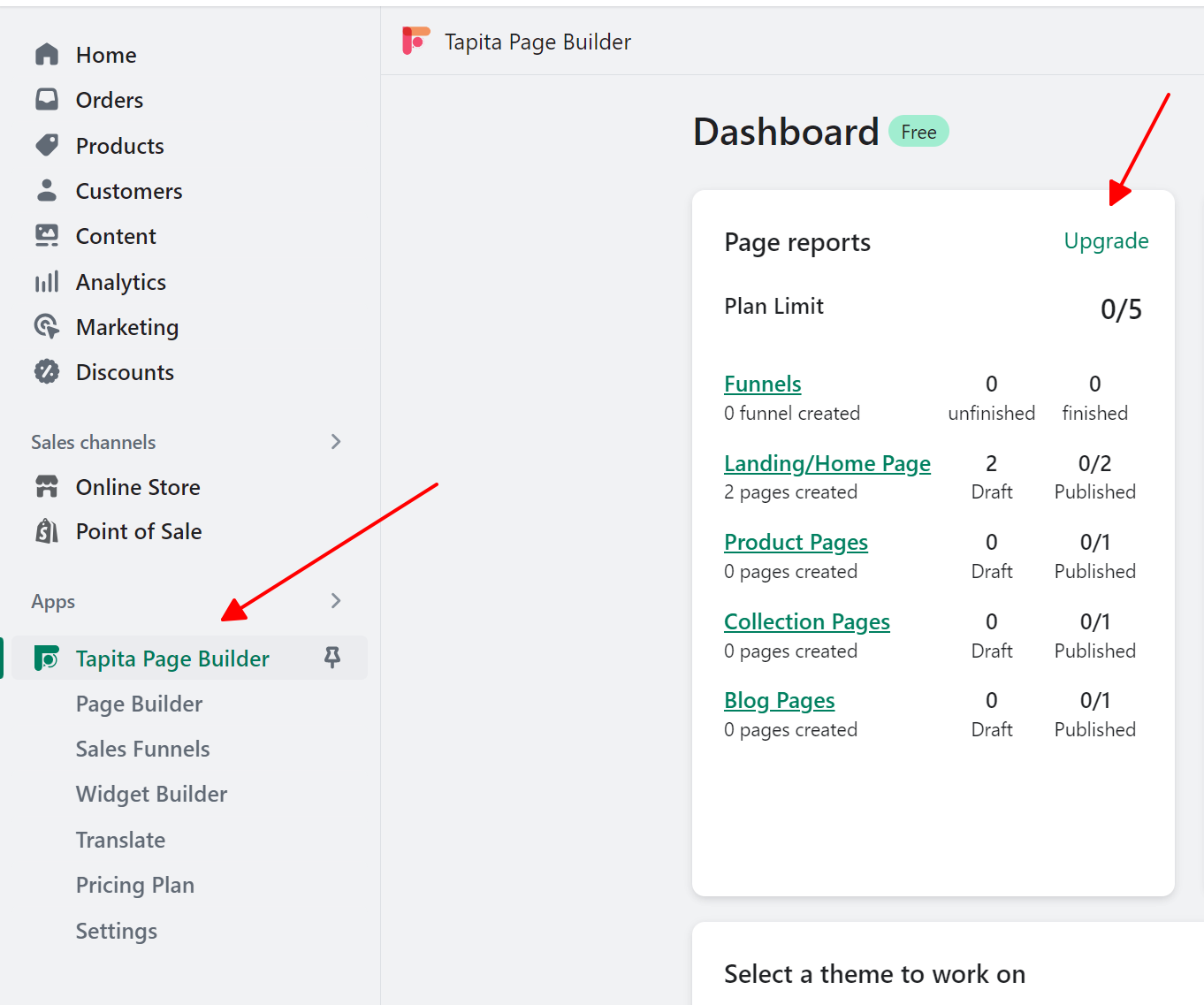Screen dimensions: 1204x1005
Task: Open Sales Funnels submenu item
Action: click(142, 749)
